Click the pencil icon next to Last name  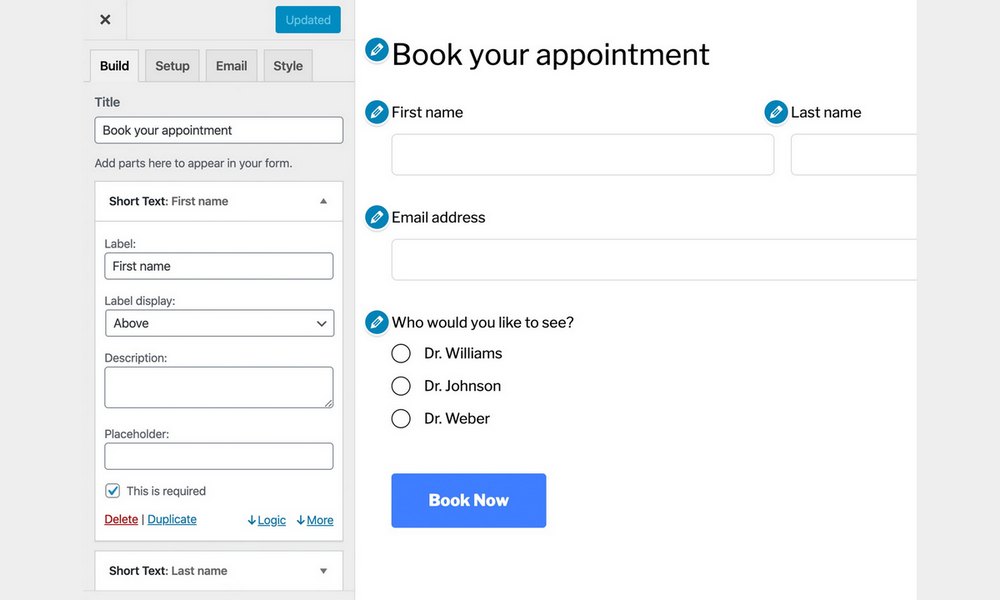[x=776, y=112]
